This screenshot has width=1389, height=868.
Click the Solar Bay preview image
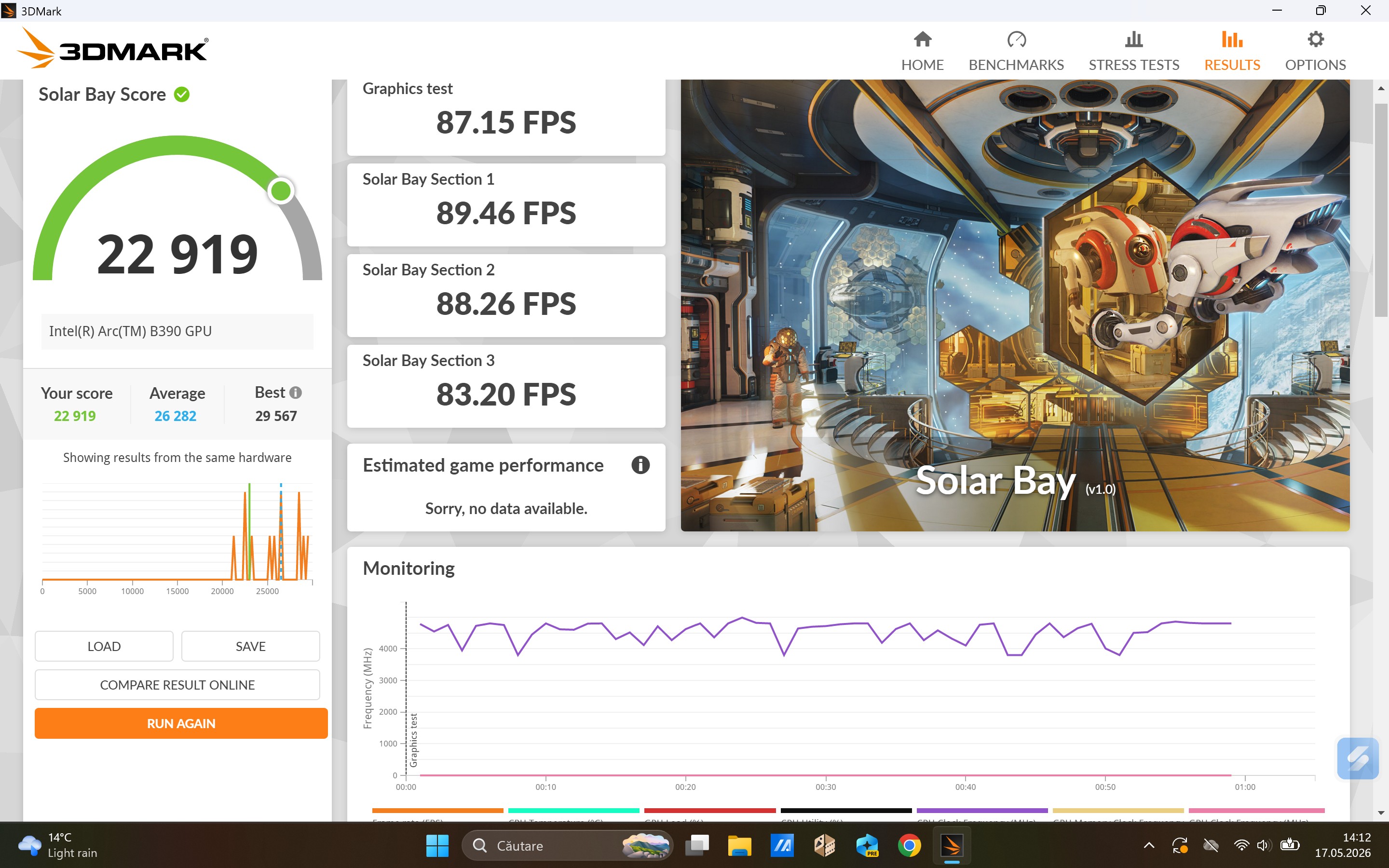(1015, 305)
